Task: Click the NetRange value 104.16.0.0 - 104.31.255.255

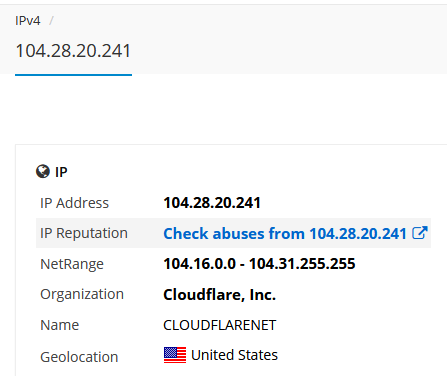Action: pos(259,264)
